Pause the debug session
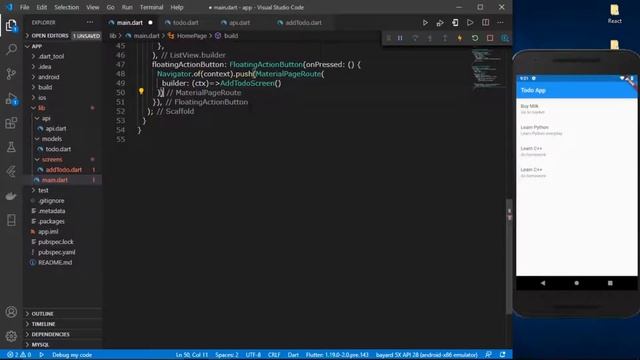This screenshot has height=360, width=640. click(x=400, y=38)
